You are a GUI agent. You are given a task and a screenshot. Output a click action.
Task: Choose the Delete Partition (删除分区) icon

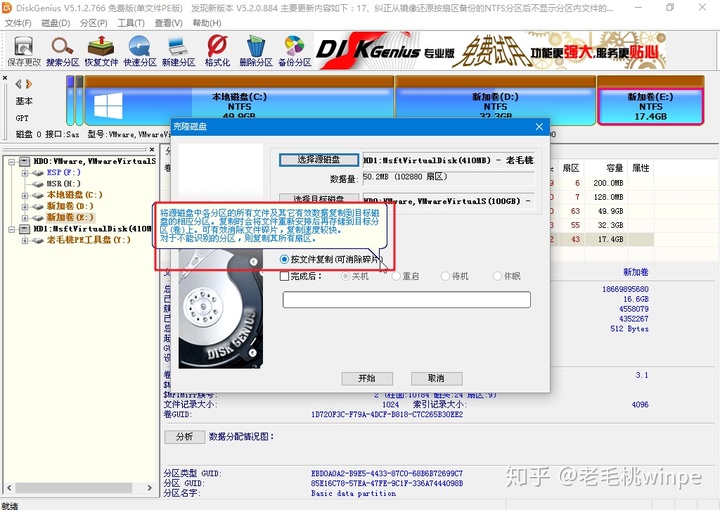click(256, 51)
